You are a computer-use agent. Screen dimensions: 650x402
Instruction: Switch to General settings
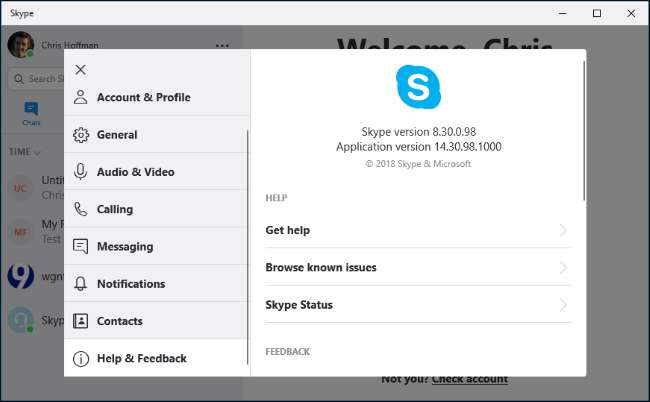point(156,135)
